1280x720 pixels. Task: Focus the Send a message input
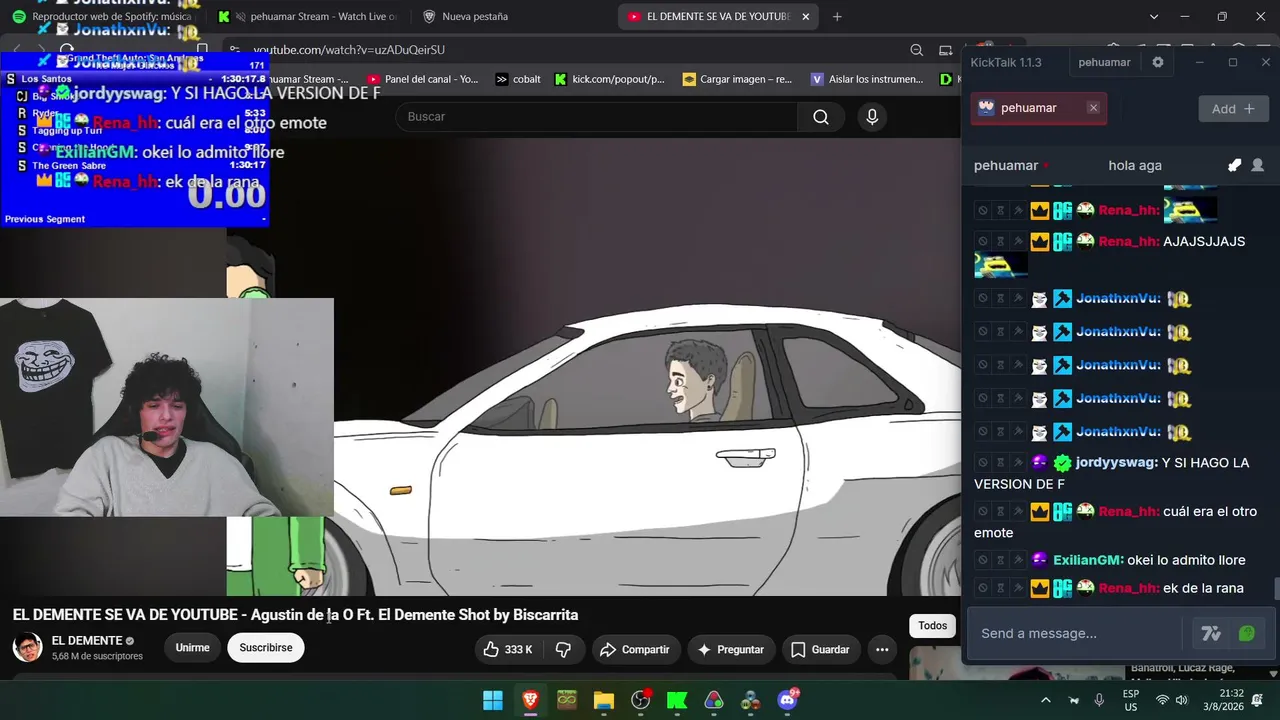1075,633
